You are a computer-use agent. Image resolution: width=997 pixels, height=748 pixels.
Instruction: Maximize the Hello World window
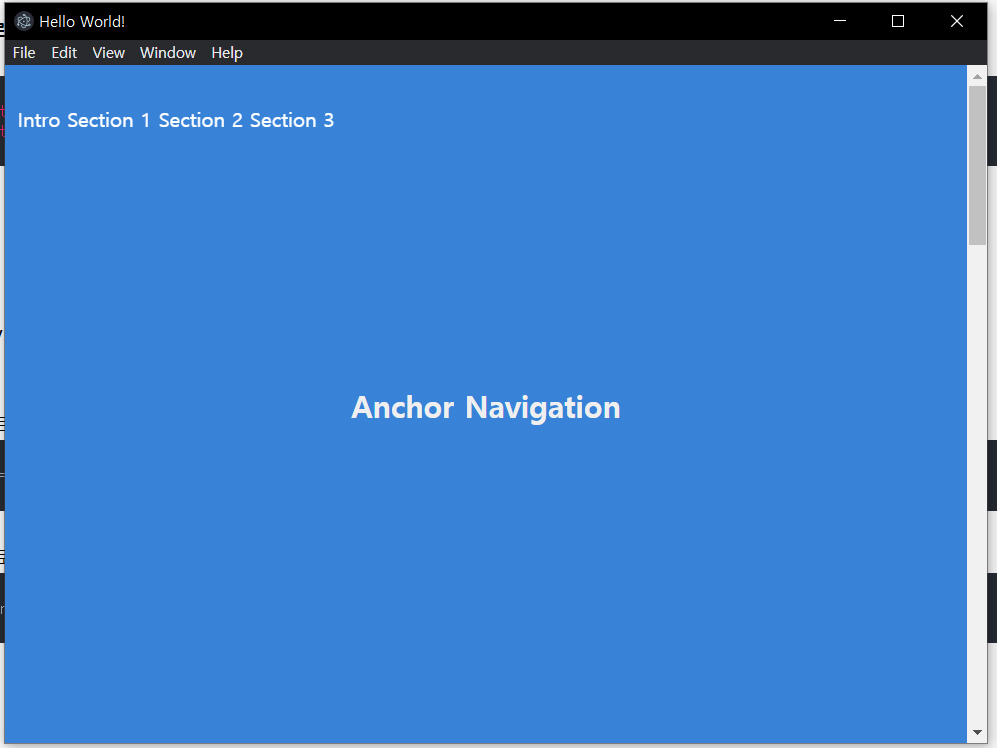(898, 21)
